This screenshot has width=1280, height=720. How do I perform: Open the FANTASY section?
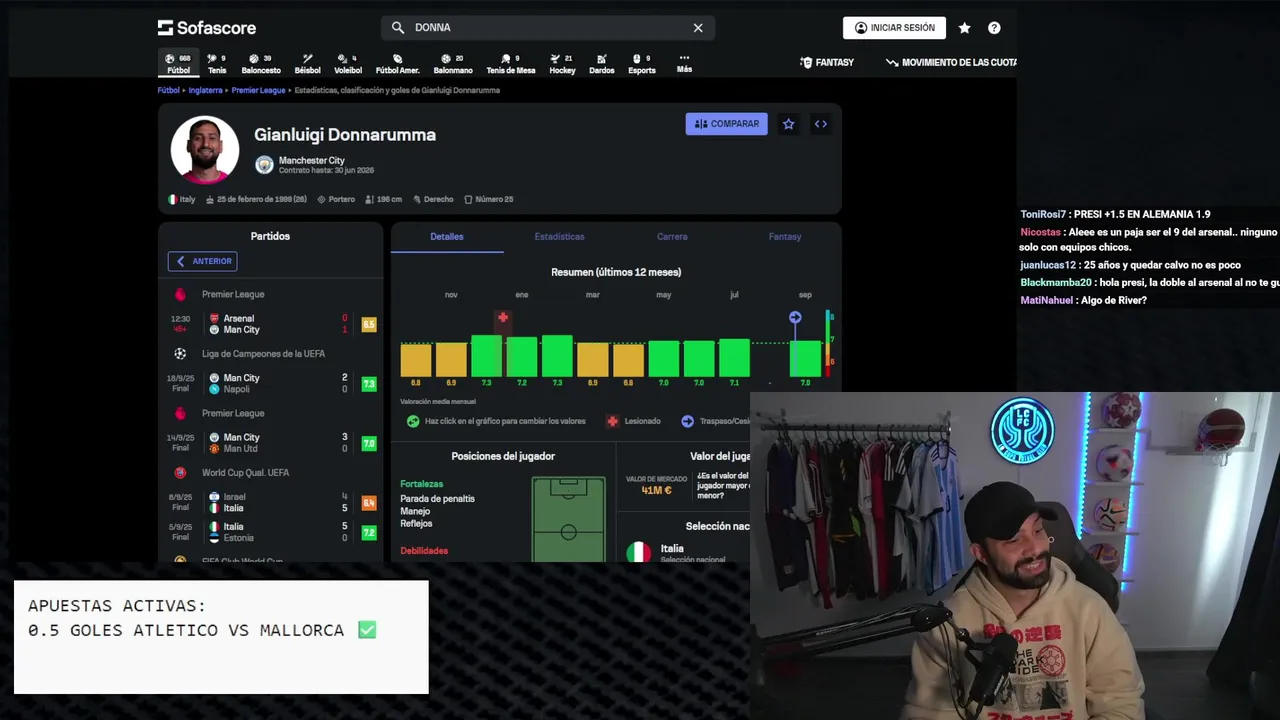pos(827,62)
